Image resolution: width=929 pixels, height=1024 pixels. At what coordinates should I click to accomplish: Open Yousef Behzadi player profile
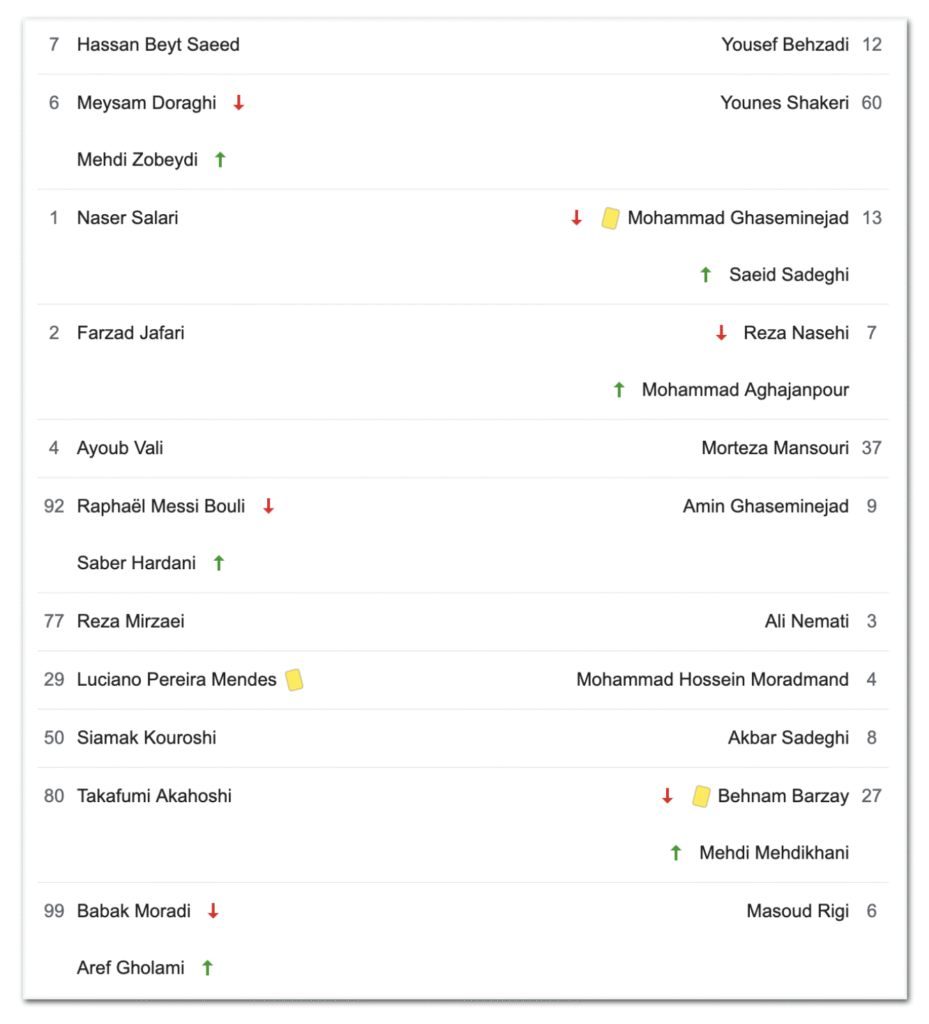(x=785, y=45)
